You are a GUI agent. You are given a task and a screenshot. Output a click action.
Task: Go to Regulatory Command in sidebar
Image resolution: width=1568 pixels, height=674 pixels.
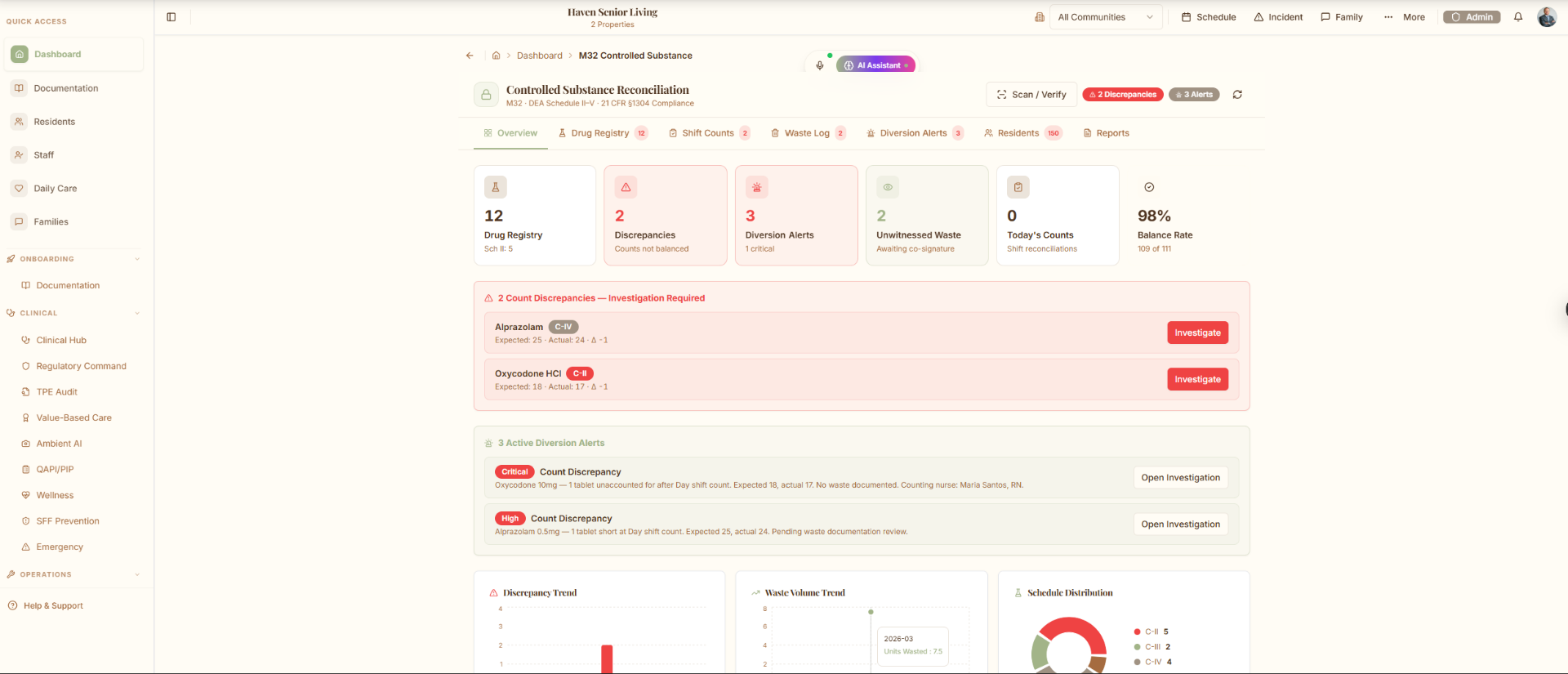tap(81, 366)
